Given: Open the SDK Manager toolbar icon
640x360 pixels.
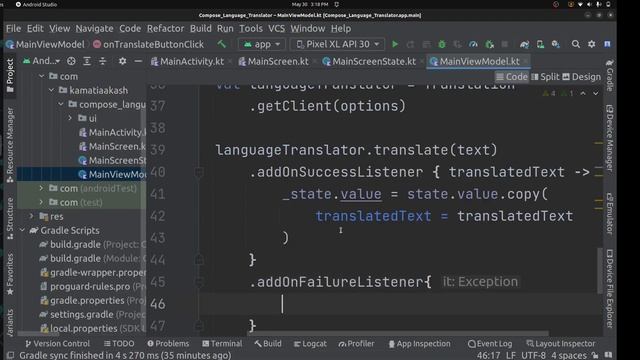Looking at the screenshot, I should tap(556, 44).
